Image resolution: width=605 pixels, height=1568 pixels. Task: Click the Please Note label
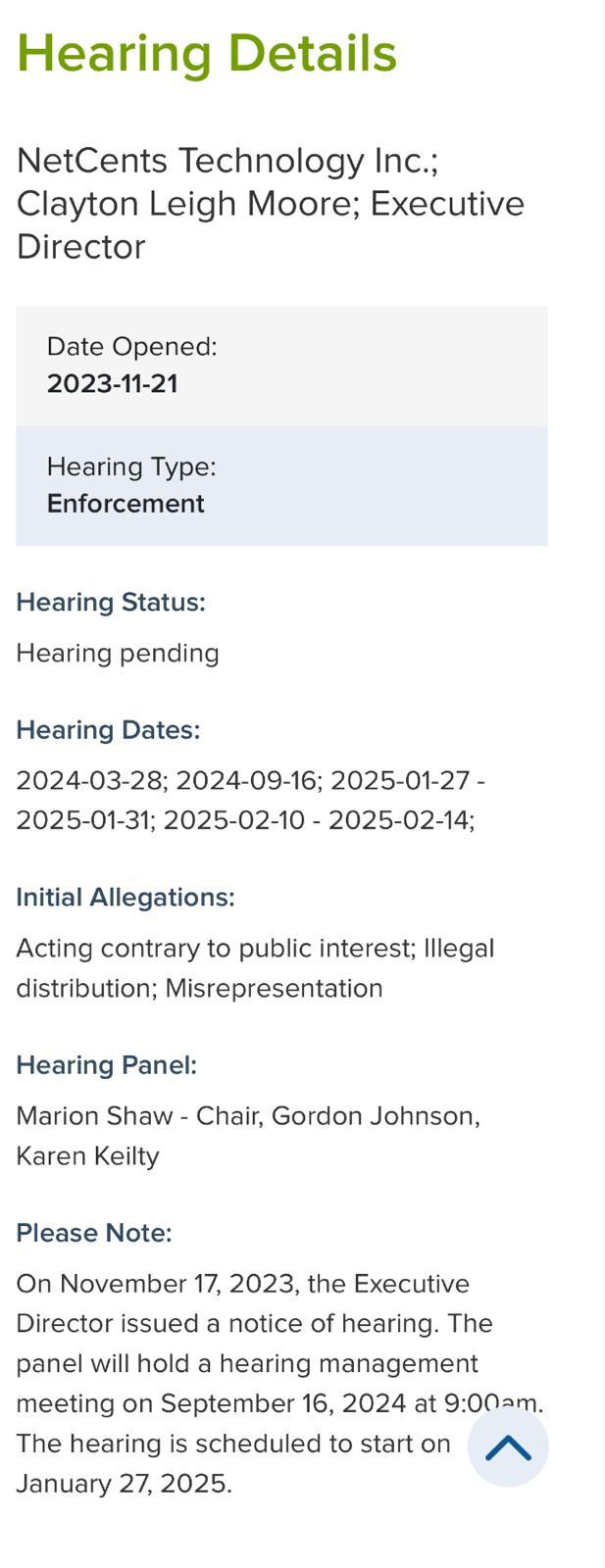coord(94,1233)
